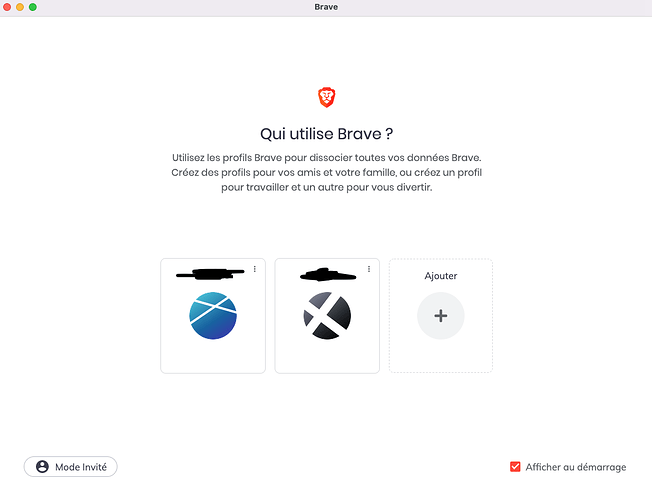
Task: Click the Brave lion logo
Action: pyautogui.click(x=326, y=97)
